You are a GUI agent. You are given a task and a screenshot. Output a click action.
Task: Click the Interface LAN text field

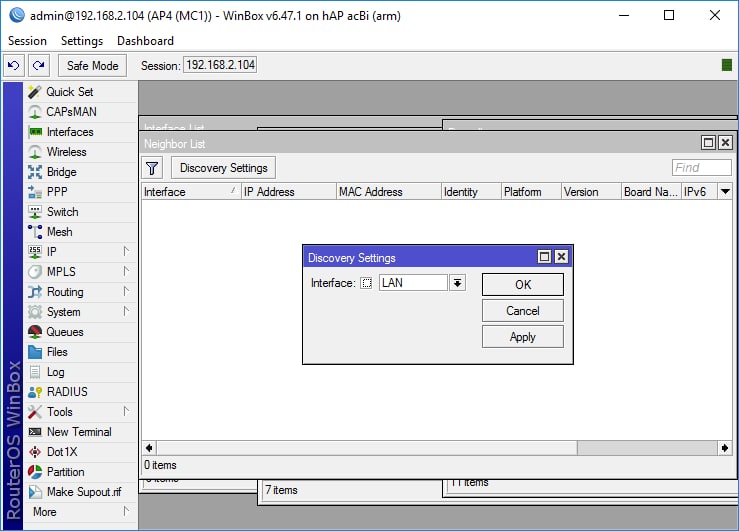(x=413, y=283)
